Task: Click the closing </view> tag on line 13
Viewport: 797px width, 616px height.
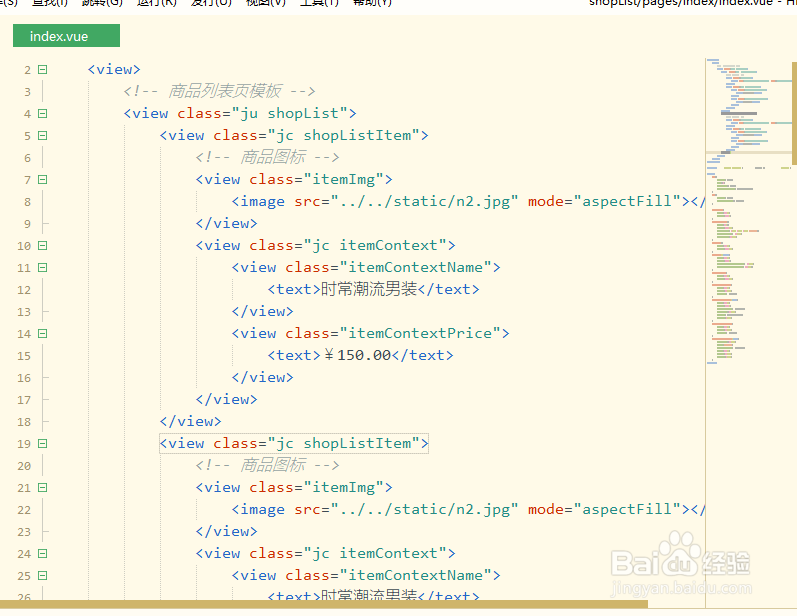Action: point(262,311)
